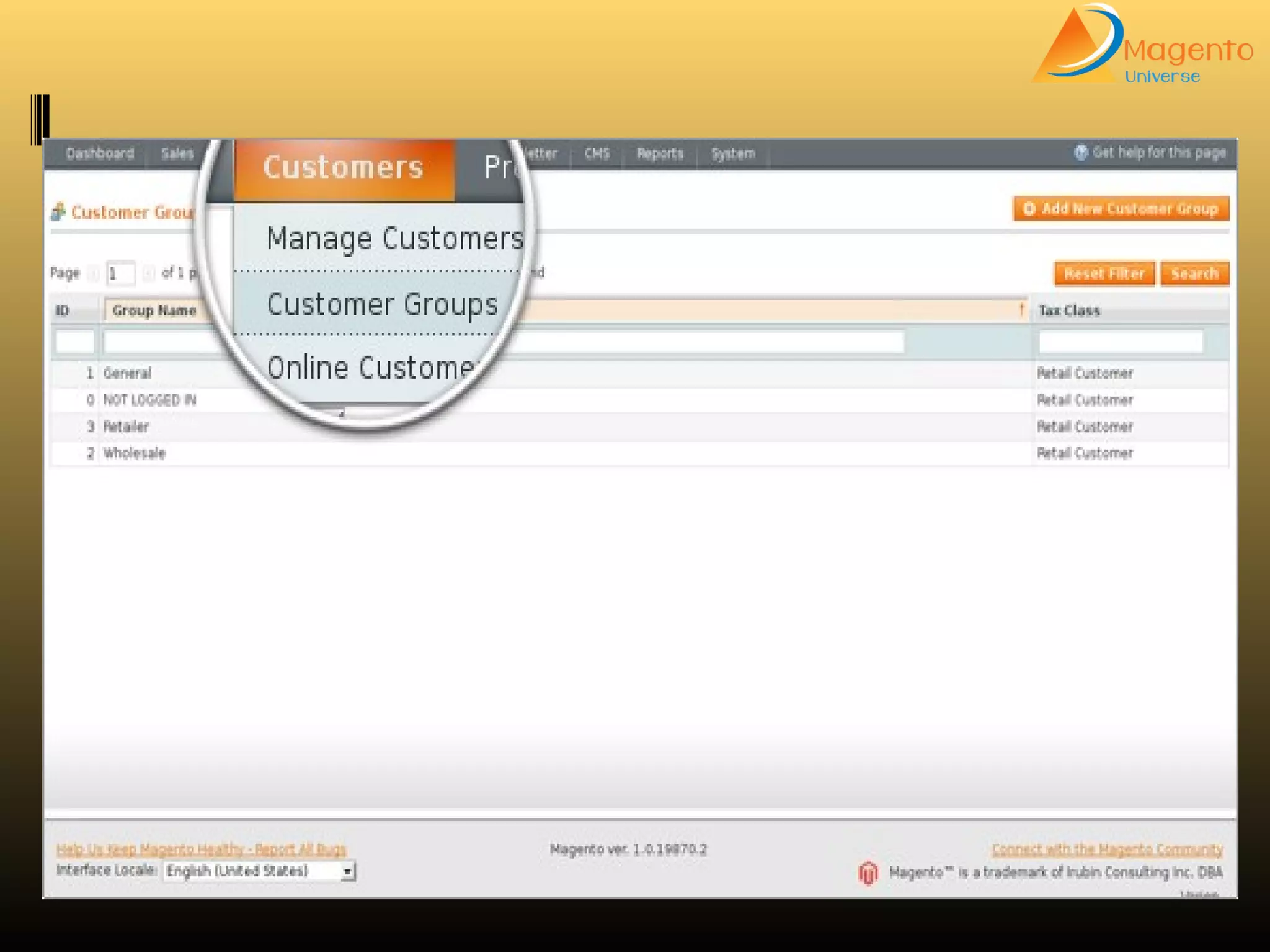Viewport: 1270px width, 952px height.
Task: Click the Tax Class filter field
Action: point(1121,342)
